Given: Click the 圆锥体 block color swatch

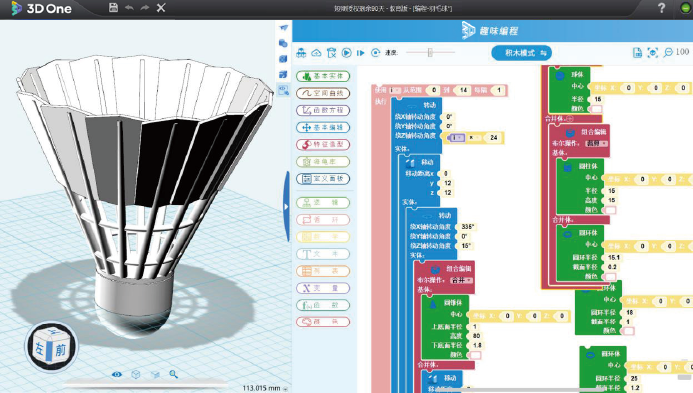Looking at the screenshot, I should pyautogui.click(x=476, y=355).
